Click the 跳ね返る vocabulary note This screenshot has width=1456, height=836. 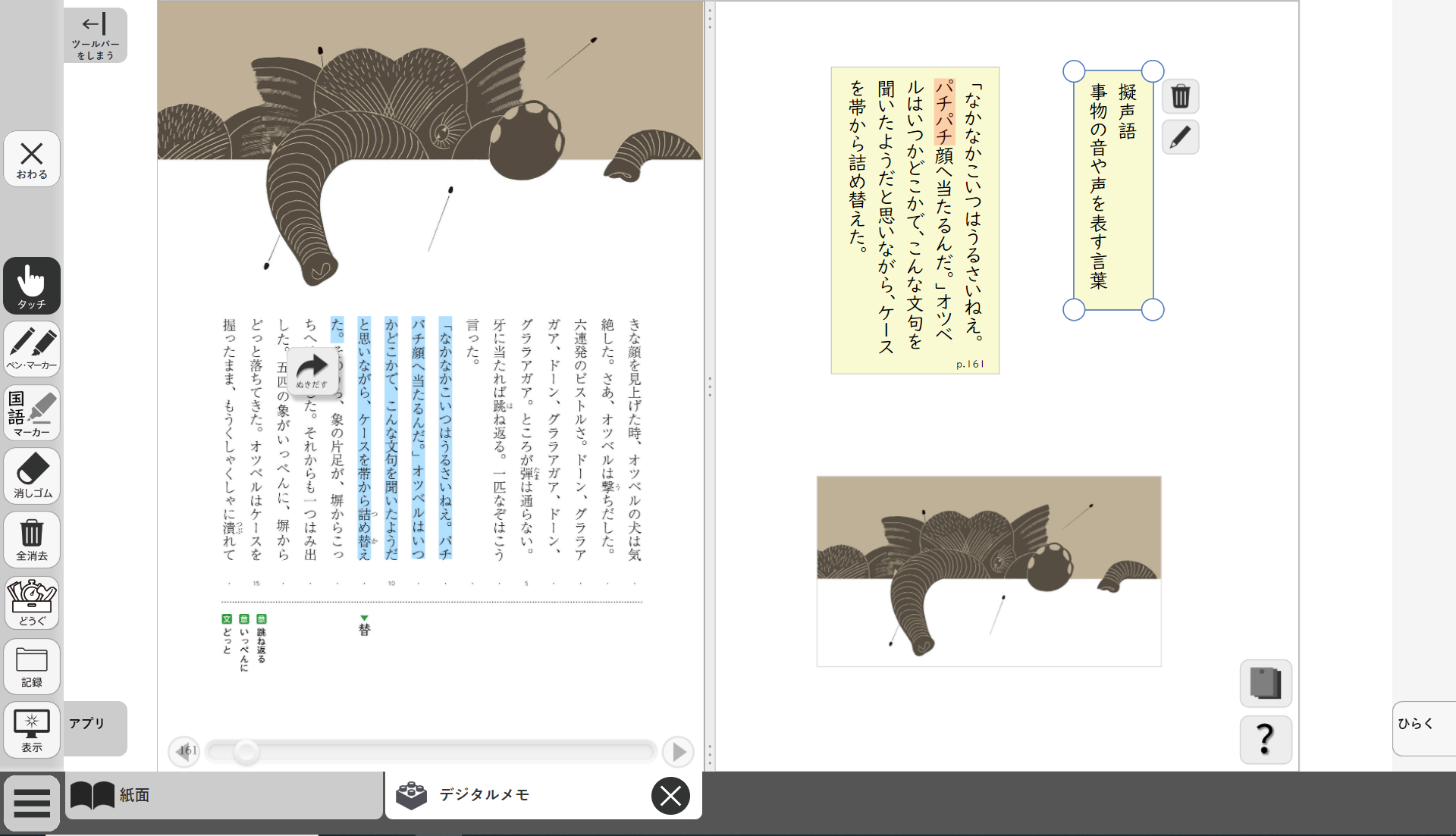tap(262, 640)
